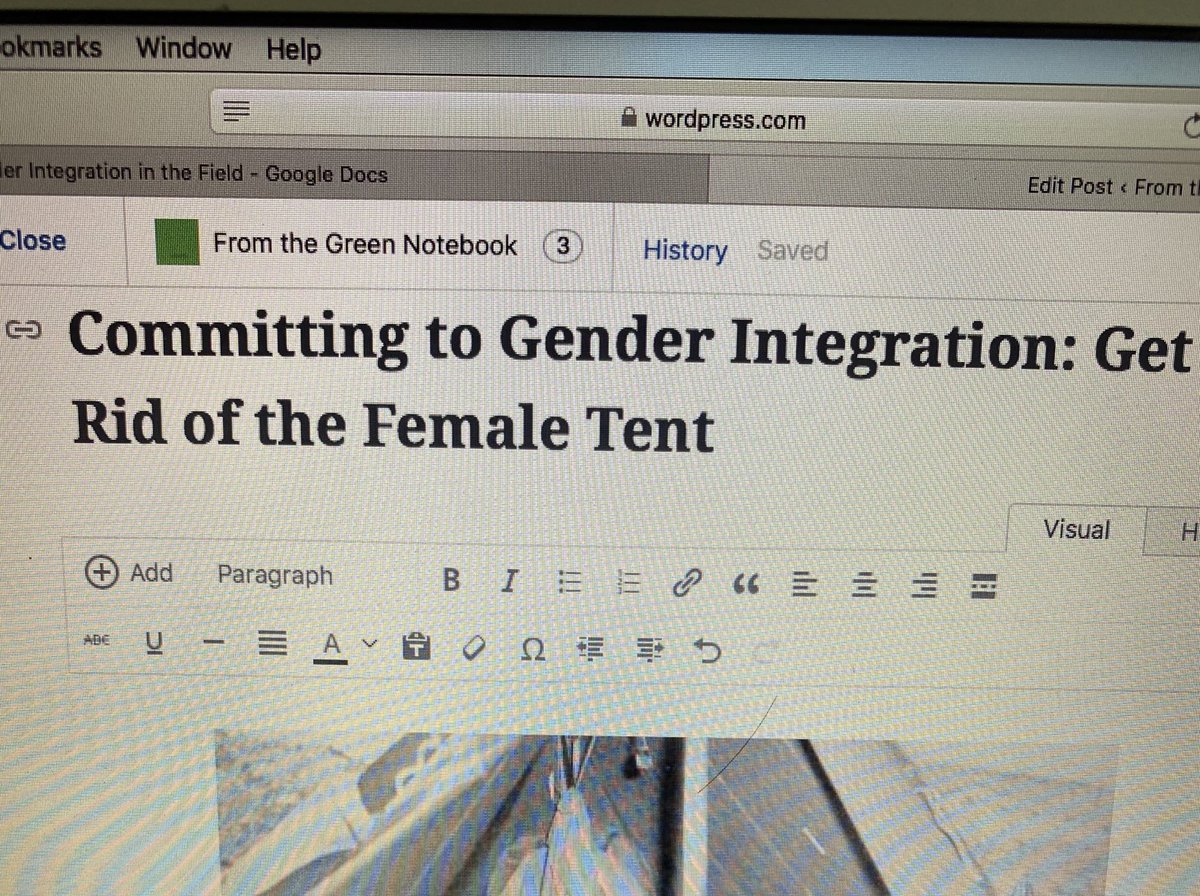The height and width of the screenshot is (896, 1200).
Task: Apply blockquote formatting
Action: click(x=746, y=584)
